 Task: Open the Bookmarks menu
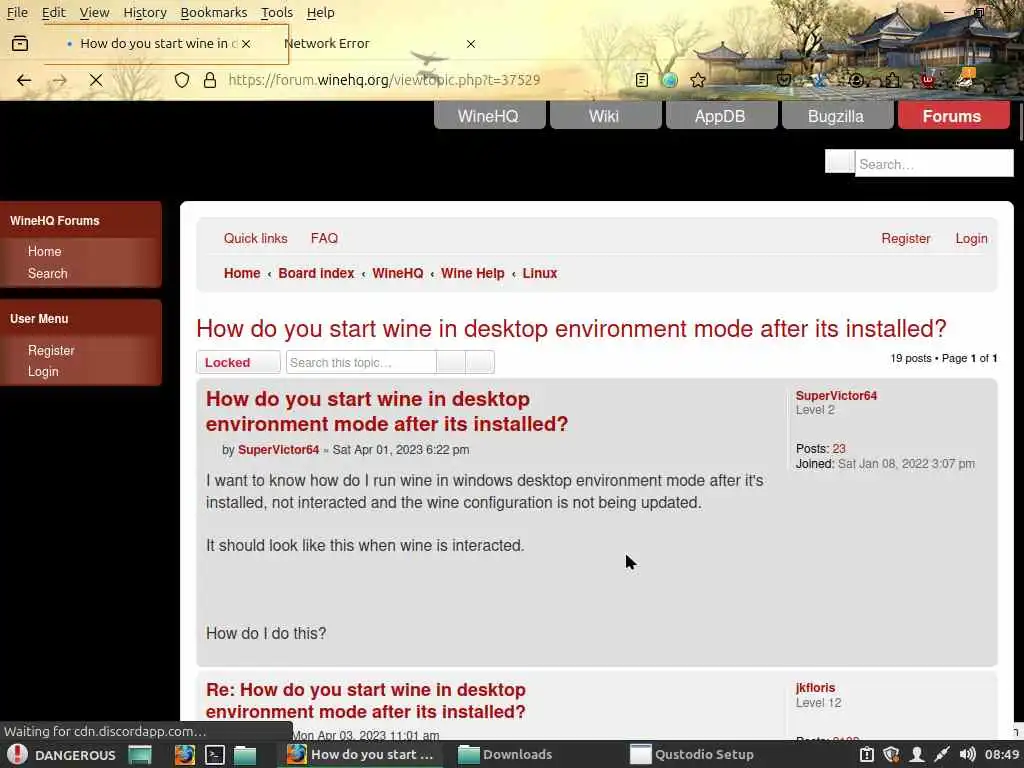214,12
